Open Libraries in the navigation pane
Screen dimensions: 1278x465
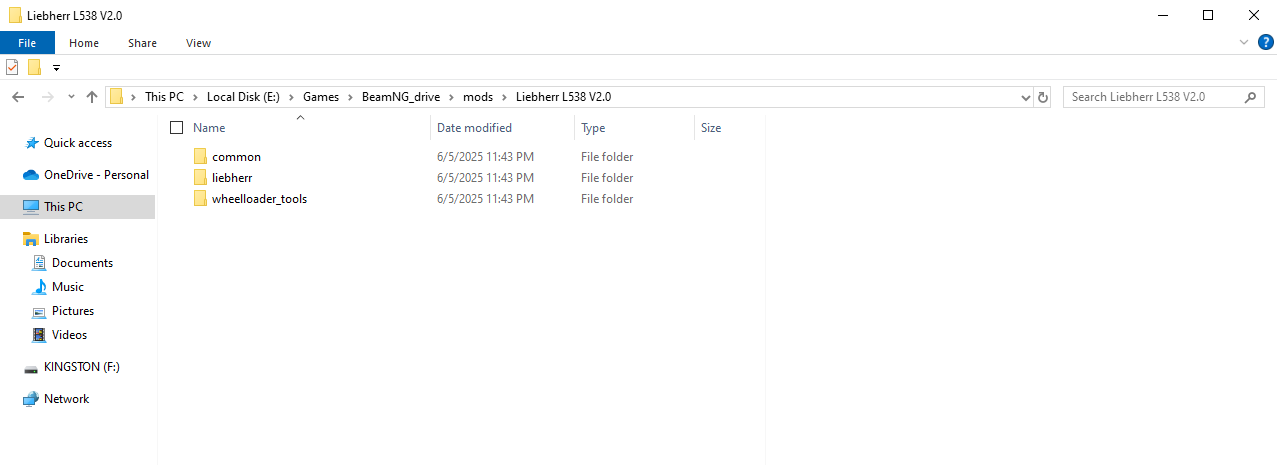(66, 239)
